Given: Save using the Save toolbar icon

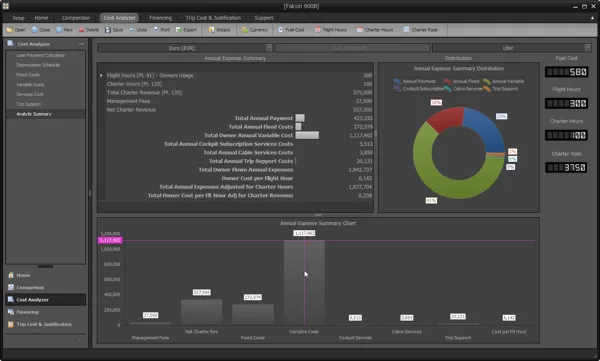Looking at the screenshot, I should click(x=114, y=30).
